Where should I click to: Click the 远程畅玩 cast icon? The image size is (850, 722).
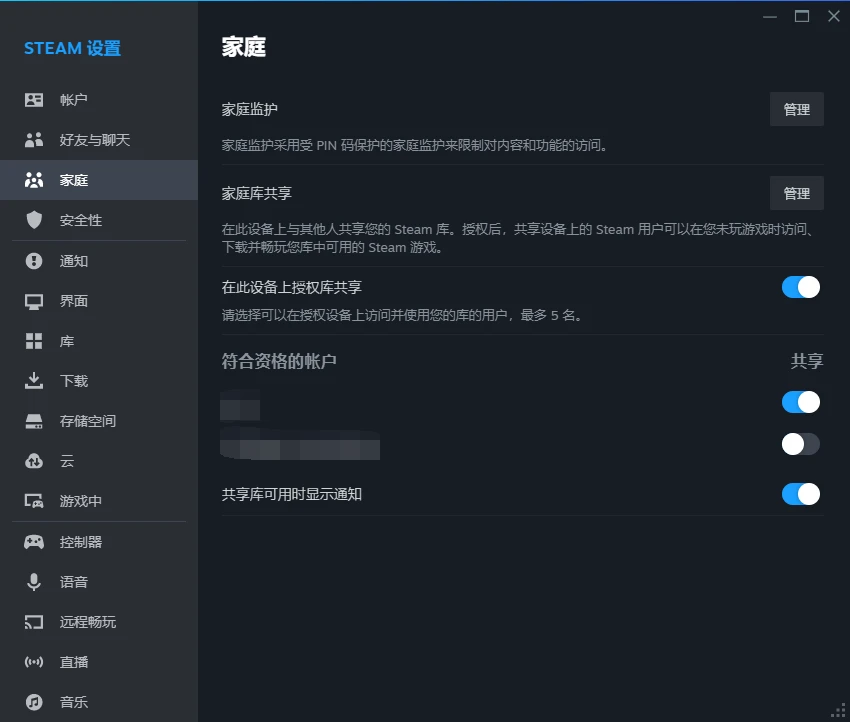[x=34, y=622]
